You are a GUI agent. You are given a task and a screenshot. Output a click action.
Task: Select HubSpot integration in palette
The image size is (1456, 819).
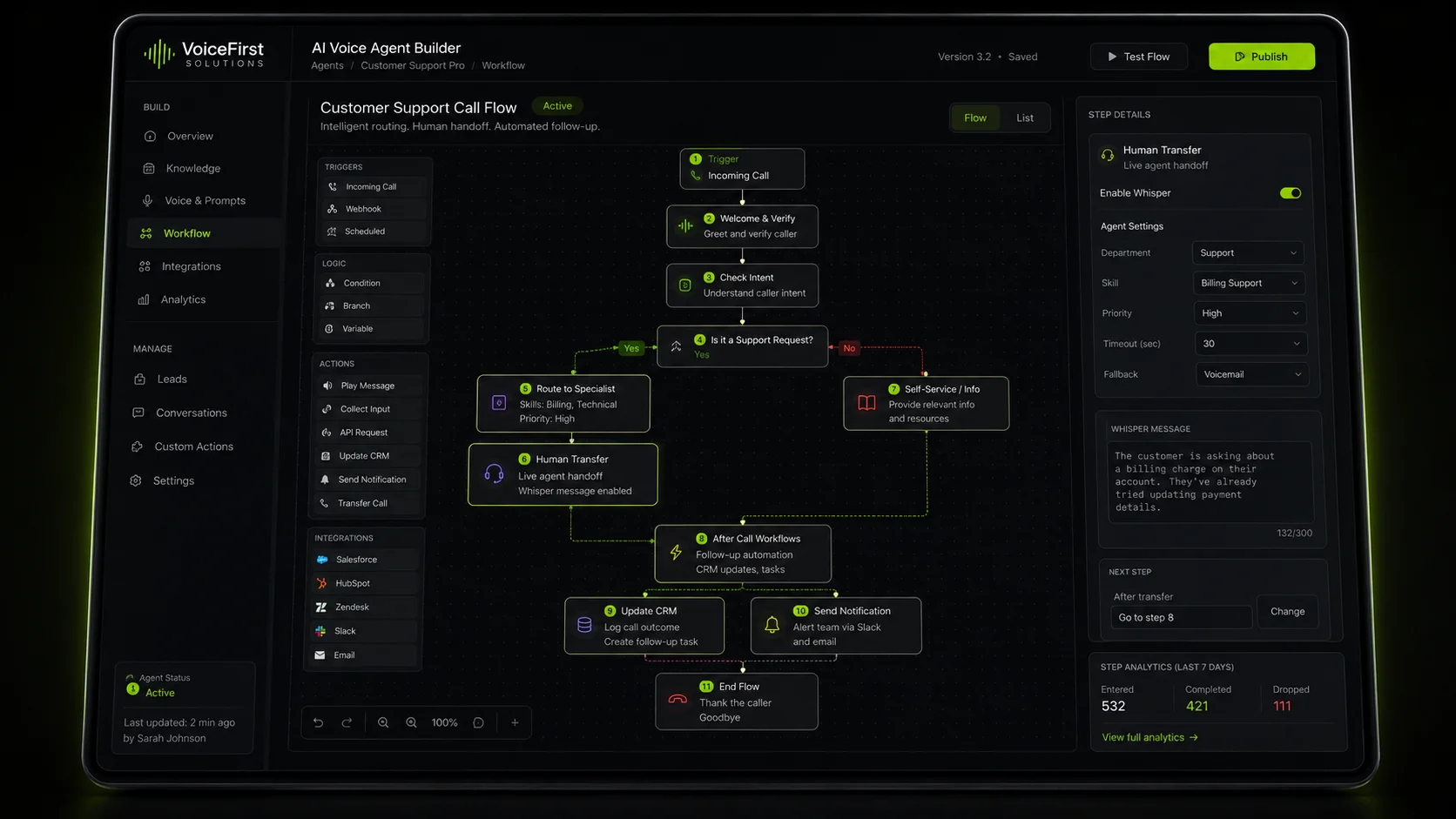(365, 583)
